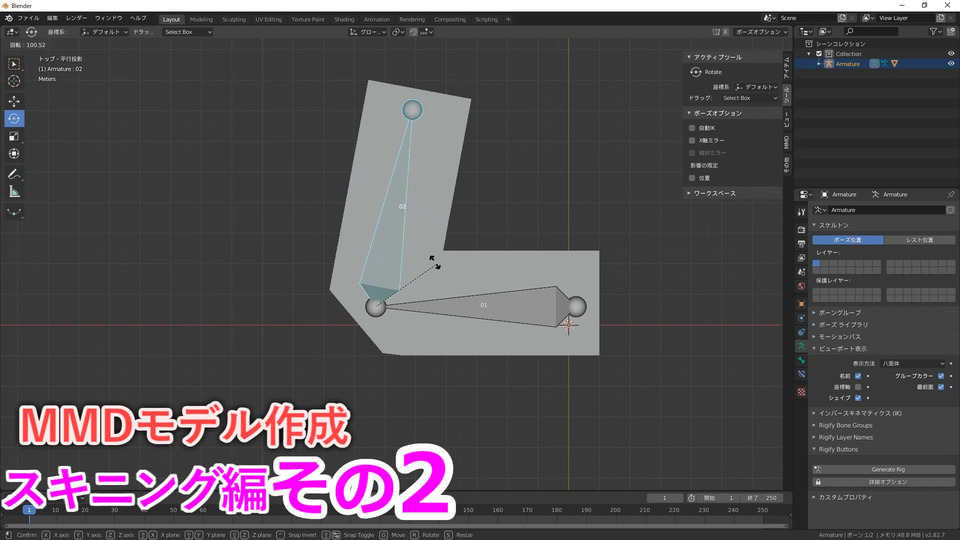Open the Armature data properties tab
Screen dimensions: 960x540
tap(801, 346)
